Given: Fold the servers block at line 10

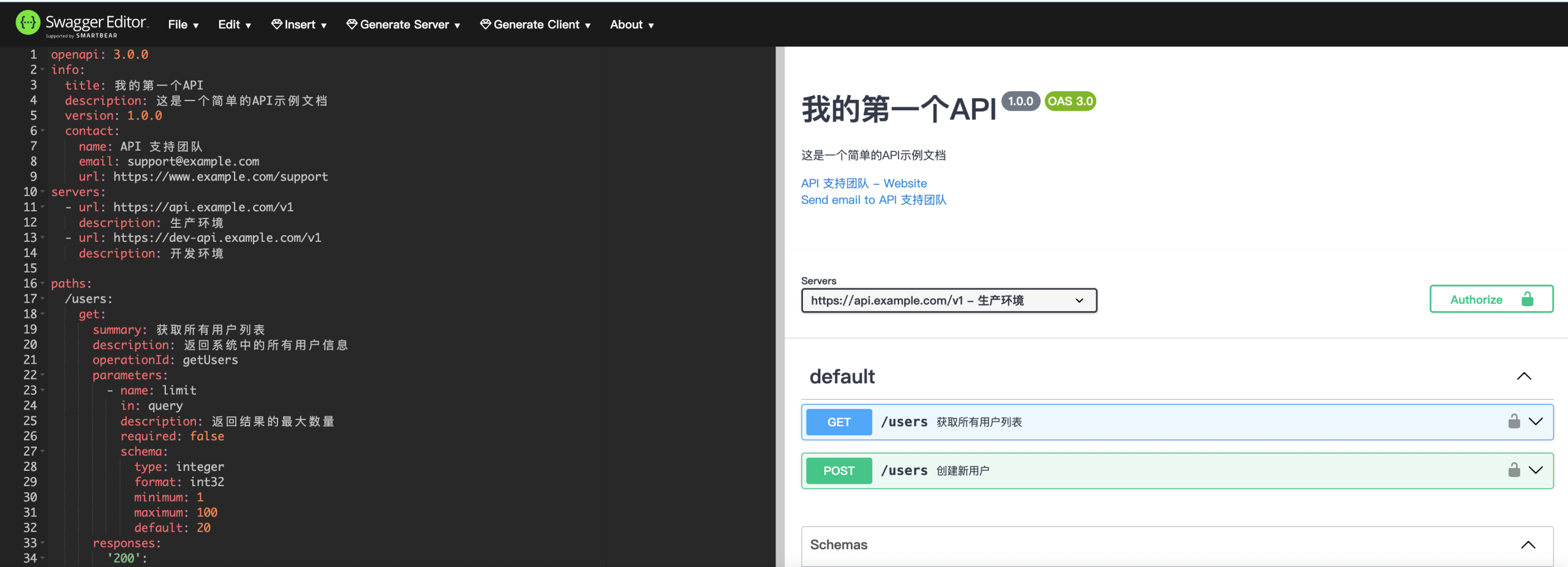Looking at the screenshot, I should [43, 192].
